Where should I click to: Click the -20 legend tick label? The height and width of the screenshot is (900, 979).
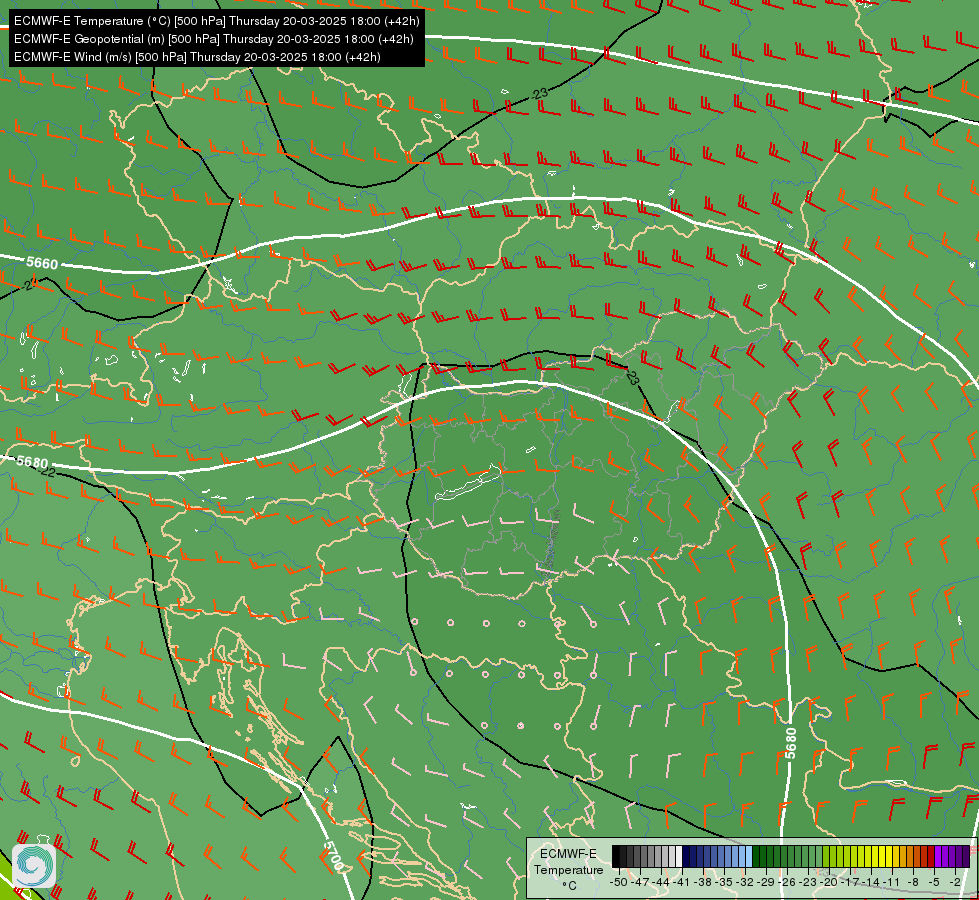[x=829, y=882]
